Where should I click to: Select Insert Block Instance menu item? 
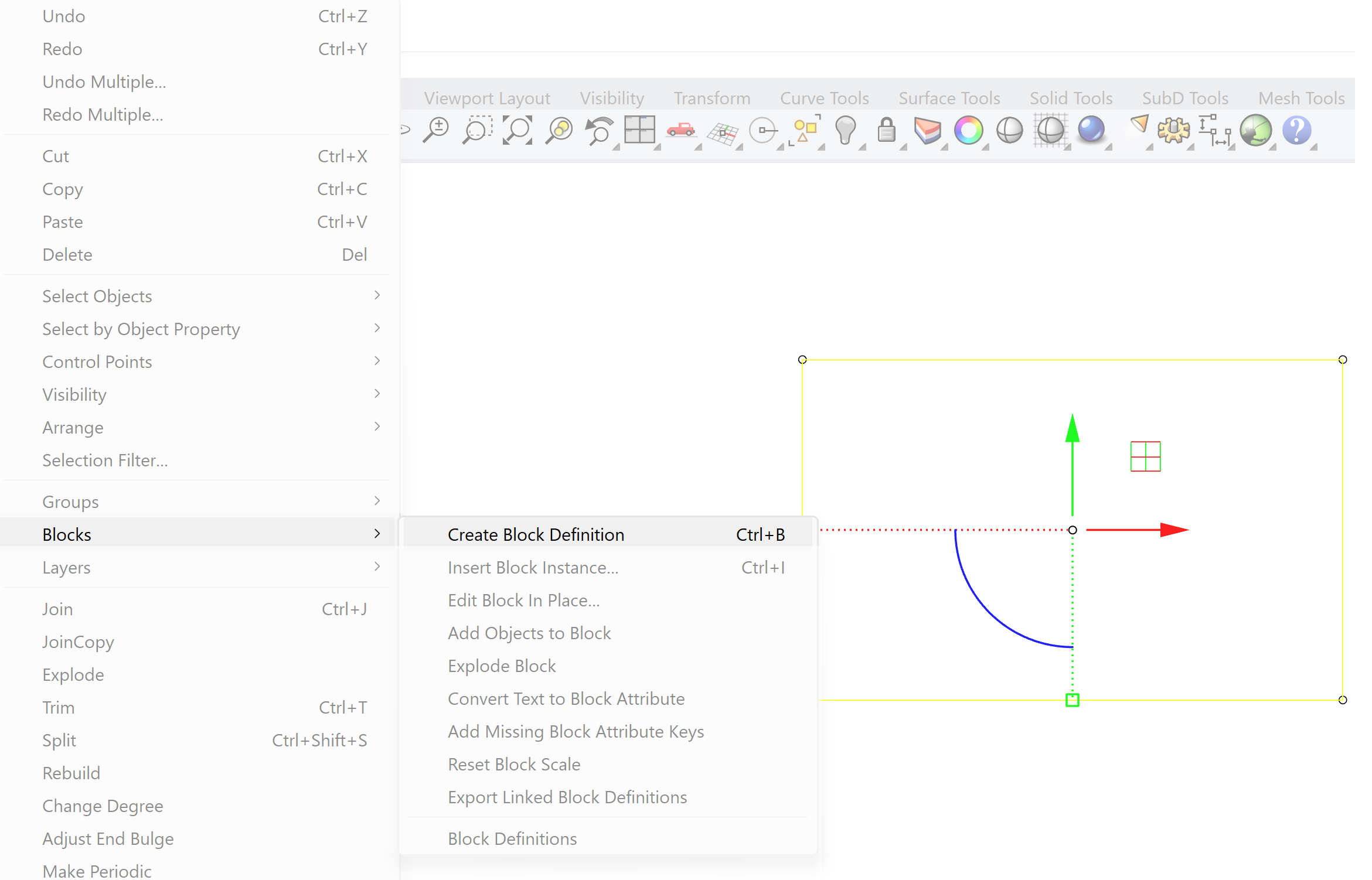pos(533,567)
